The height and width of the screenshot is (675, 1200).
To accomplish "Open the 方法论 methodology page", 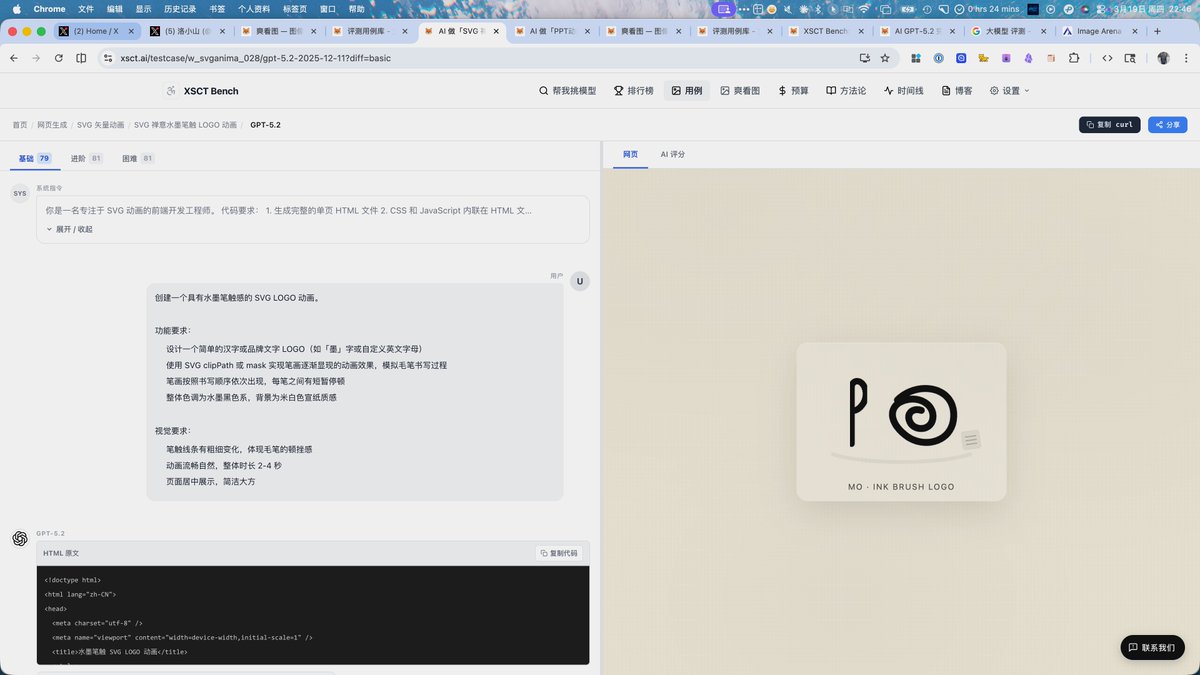I will click(846, 90).
